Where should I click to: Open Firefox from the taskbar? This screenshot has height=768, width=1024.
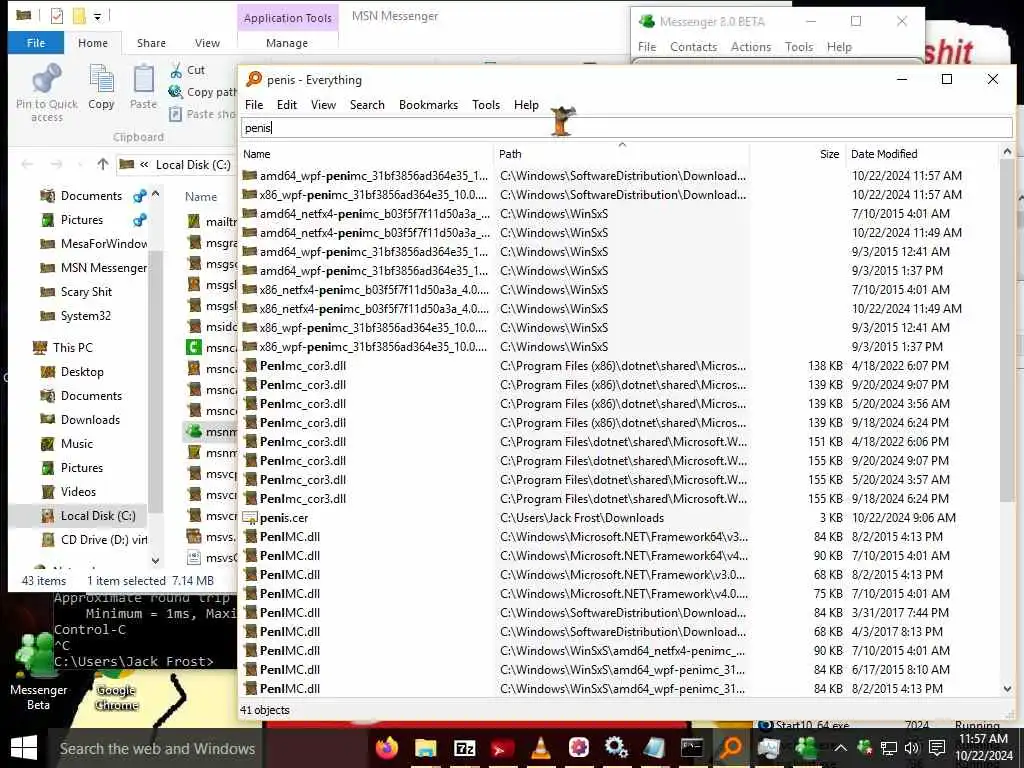(387, 747)
